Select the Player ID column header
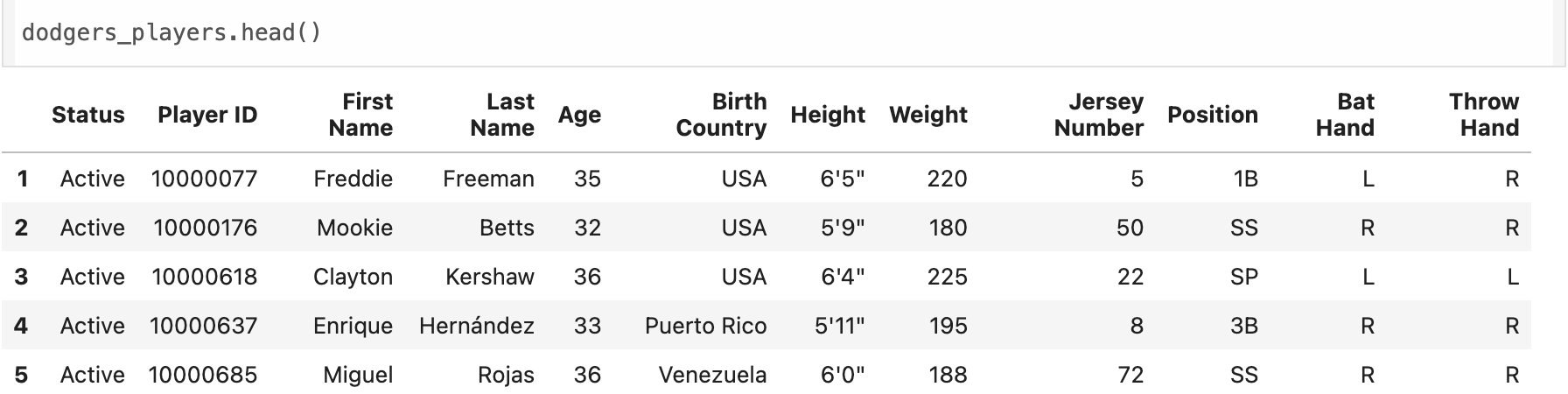The width and height of the screenshot is (1568, 394). tap(207, 115)
